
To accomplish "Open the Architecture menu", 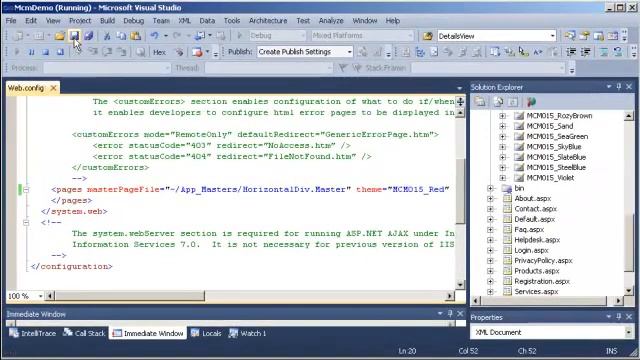I will pyautogui.click(x=268, y=20).
